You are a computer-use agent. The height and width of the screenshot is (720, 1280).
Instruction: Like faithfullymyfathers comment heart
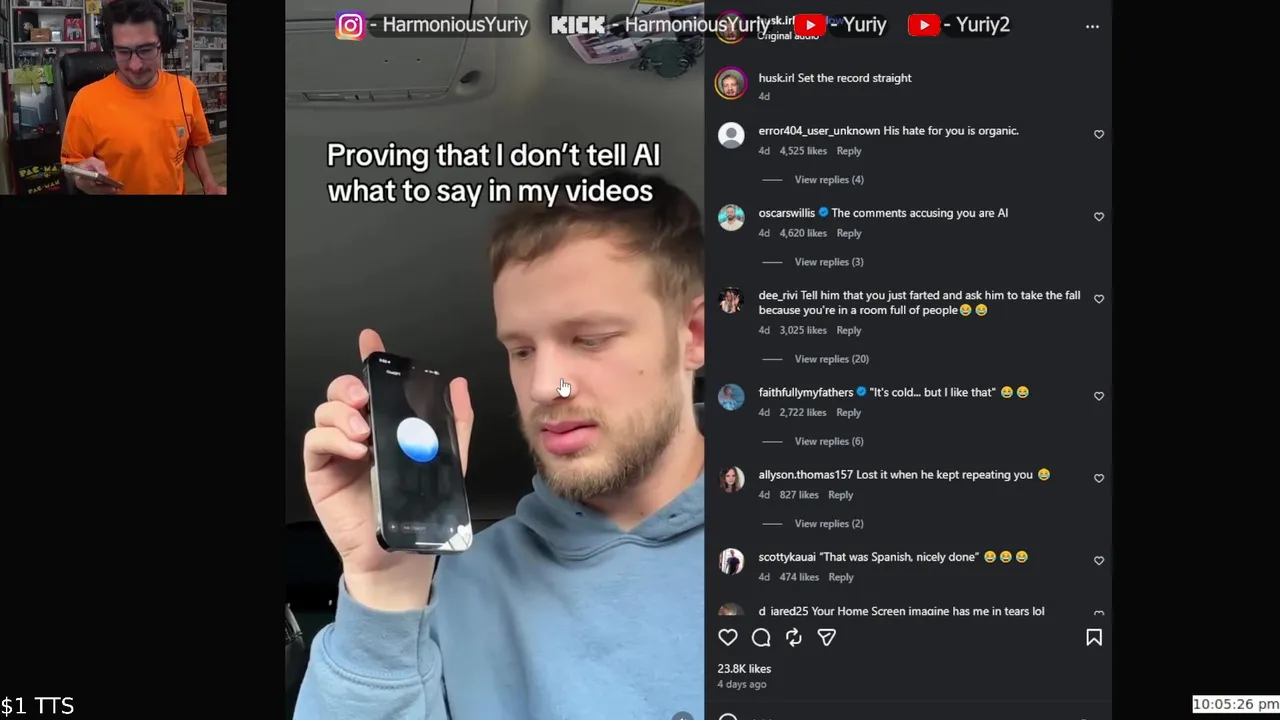click(x=1099, y=396)
